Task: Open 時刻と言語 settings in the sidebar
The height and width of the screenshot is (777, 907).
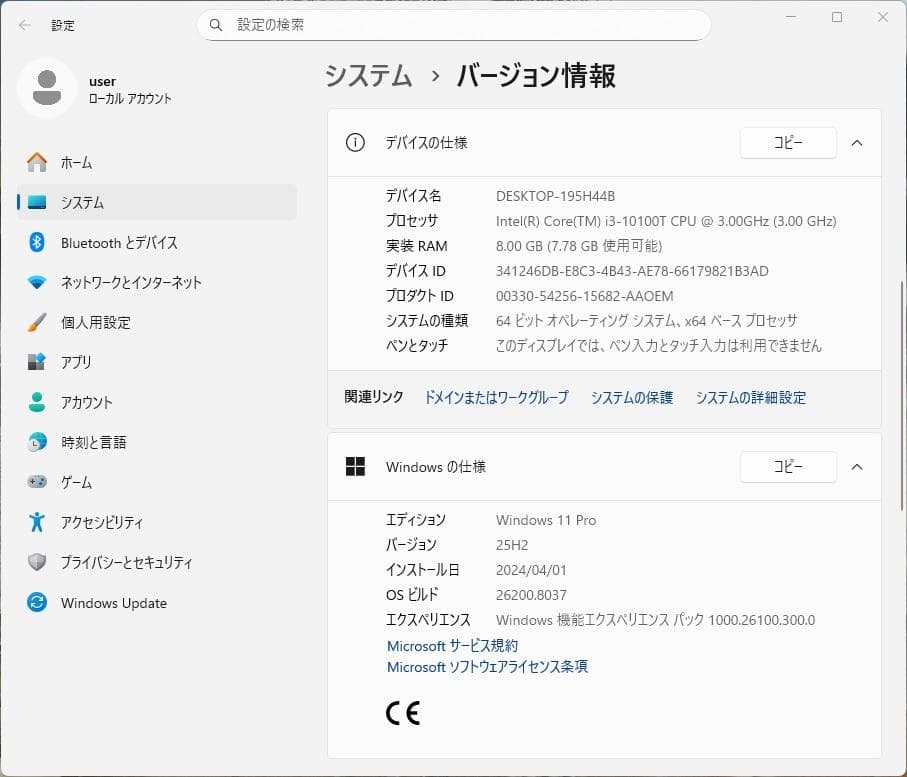Action: coord(157,442)
